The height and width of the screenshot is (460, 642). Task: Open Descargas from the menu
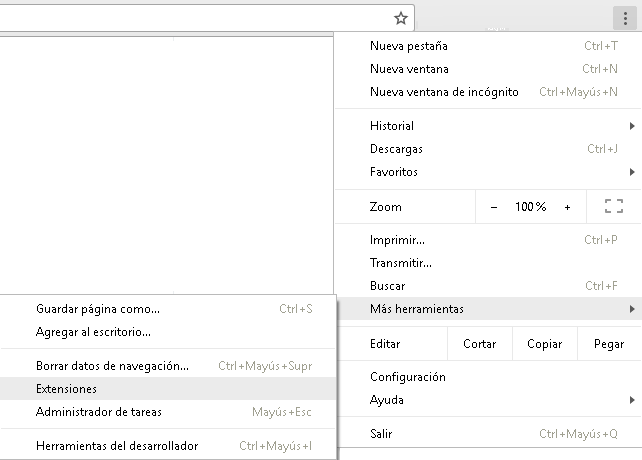pos(396,149)
